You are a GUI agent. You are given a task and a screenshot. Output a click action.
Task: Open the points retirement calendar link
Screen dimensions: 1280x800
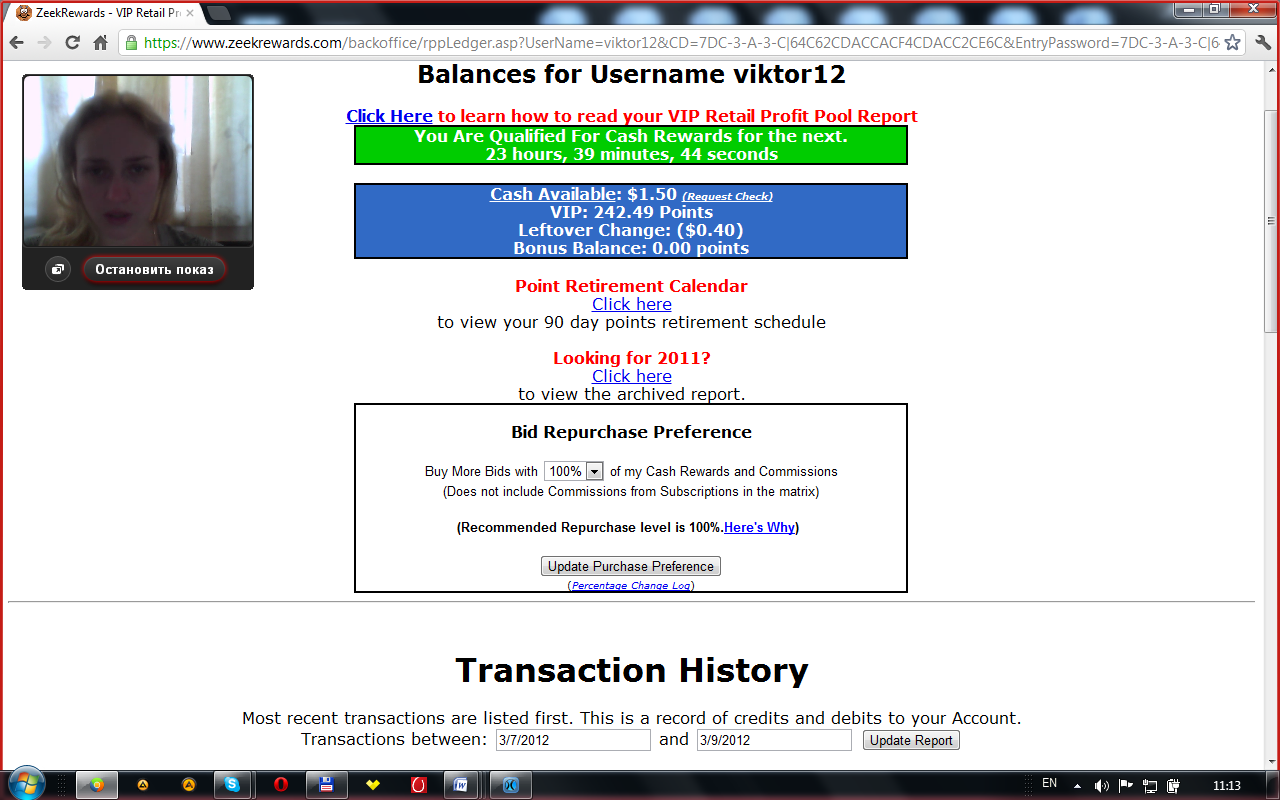pos(631,304)
